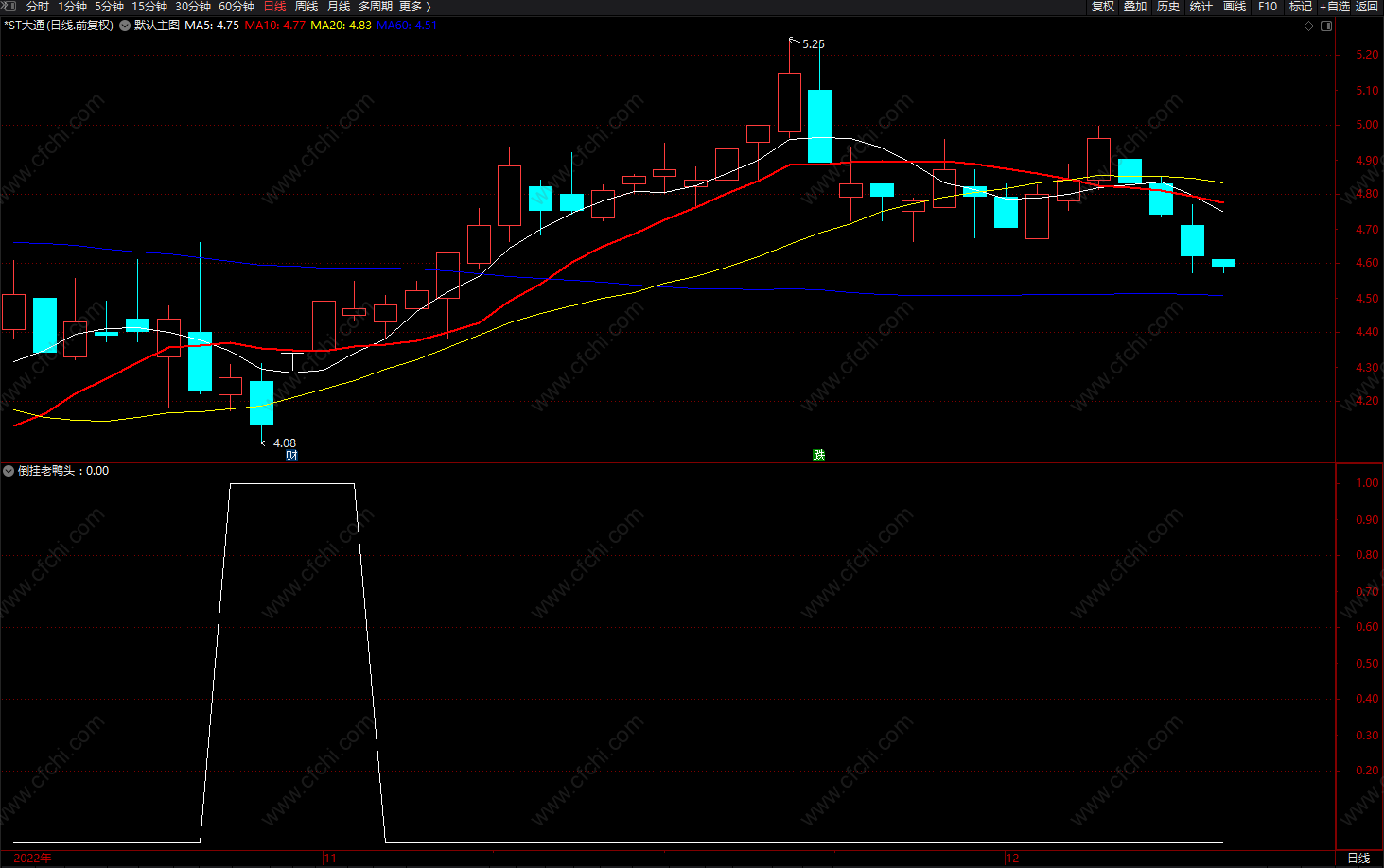
Task: Select the 日线 daily period
Action: (274, 7)
